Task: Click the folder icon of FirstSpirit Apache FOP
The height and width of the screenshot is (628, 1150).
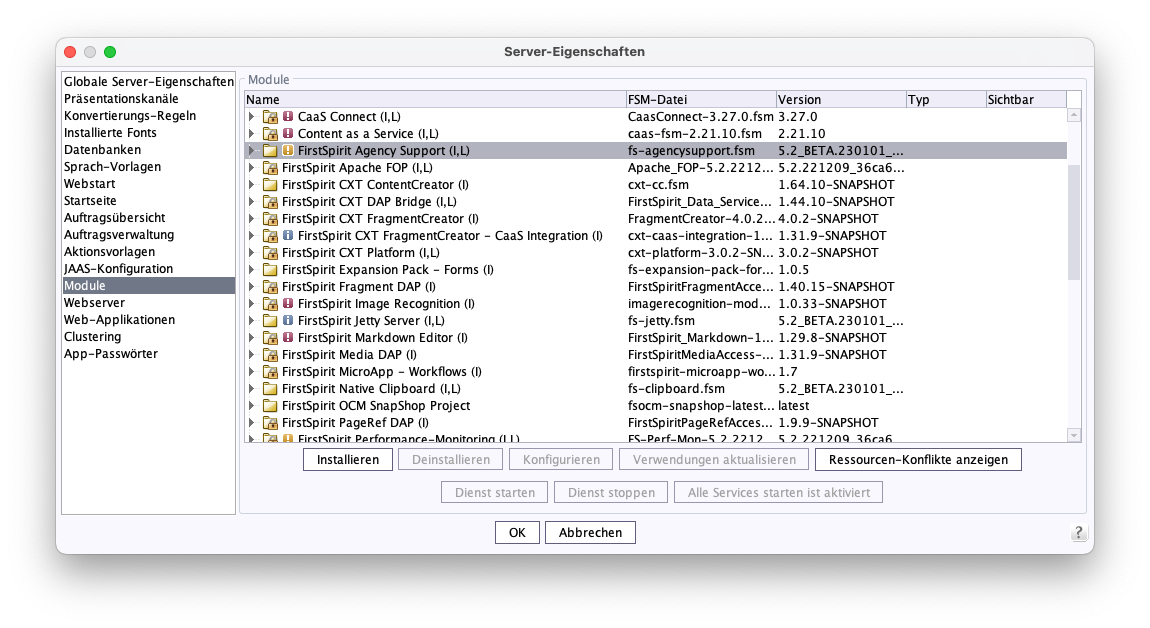Action: click(x=270, y=167)
